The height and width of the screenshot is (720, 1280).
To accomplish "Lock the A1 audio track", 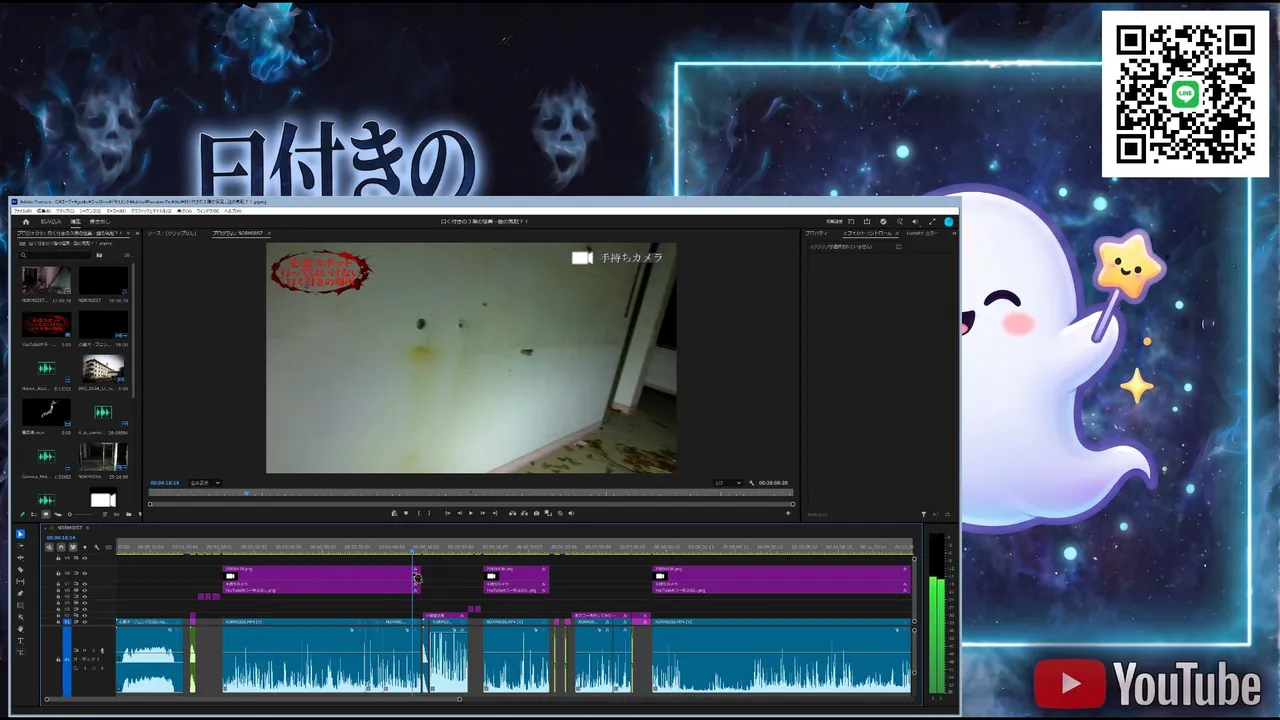I will (x=58, y=659).
